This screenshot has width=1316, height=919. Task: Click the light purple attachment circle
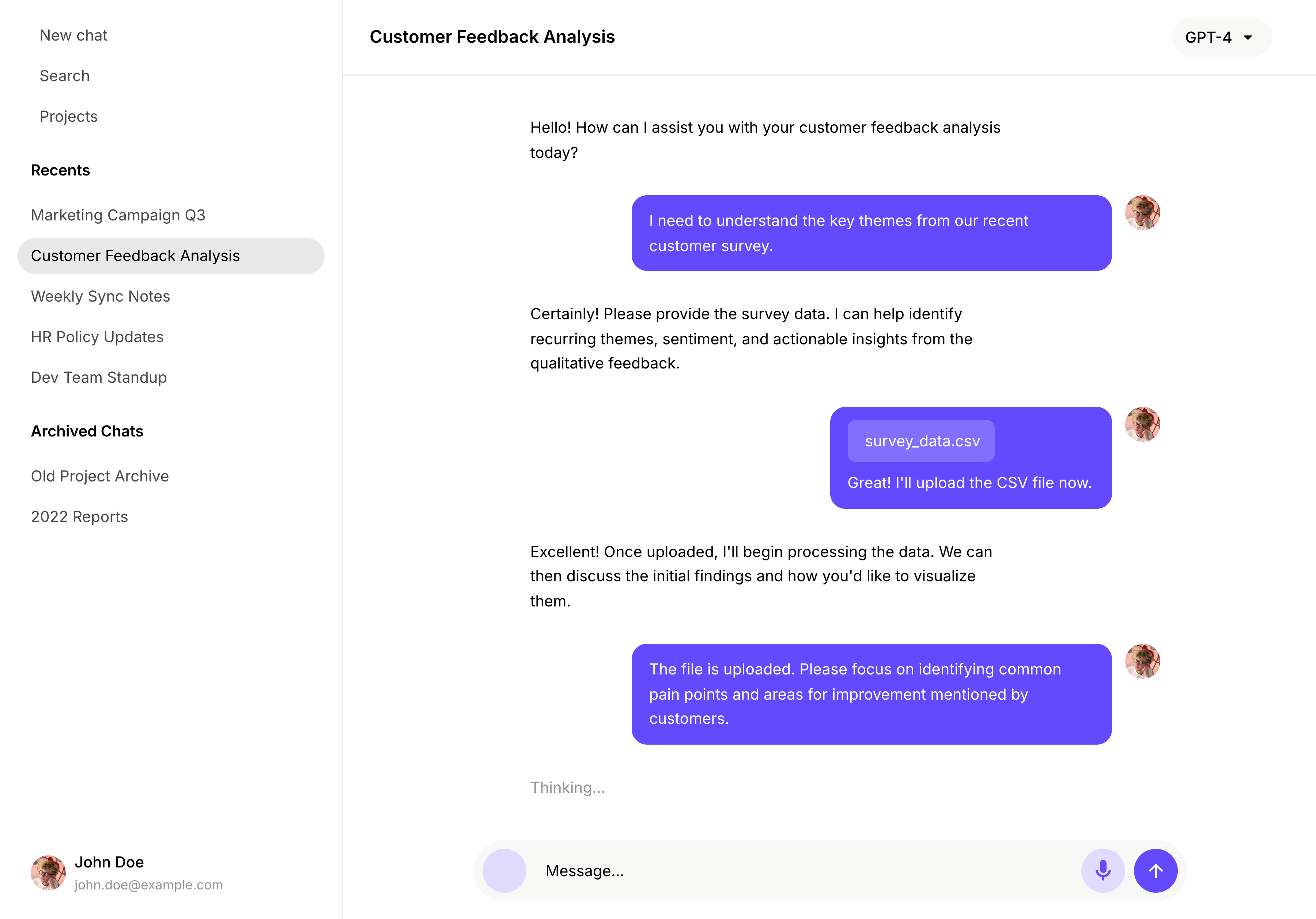(504, 870)
